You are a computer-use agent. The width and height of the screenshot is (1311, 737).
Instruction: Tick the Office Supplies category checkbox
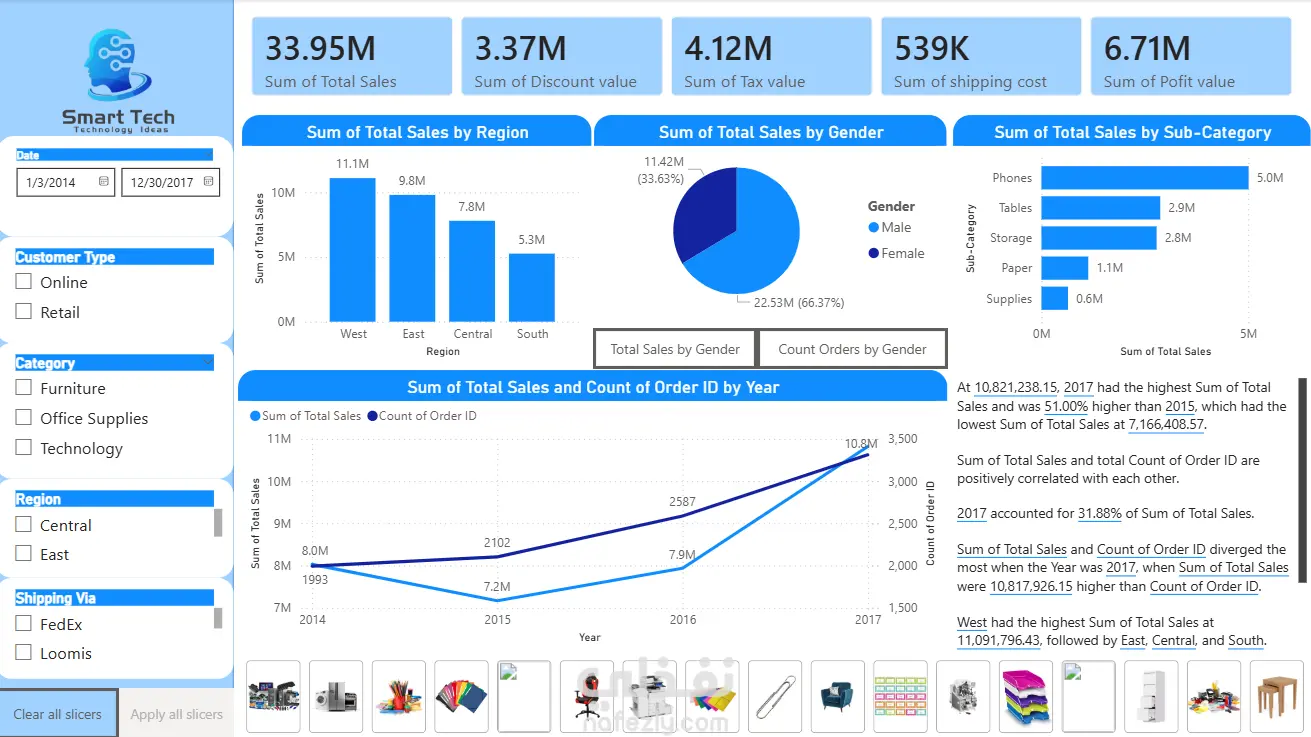(x=24, y=418)
